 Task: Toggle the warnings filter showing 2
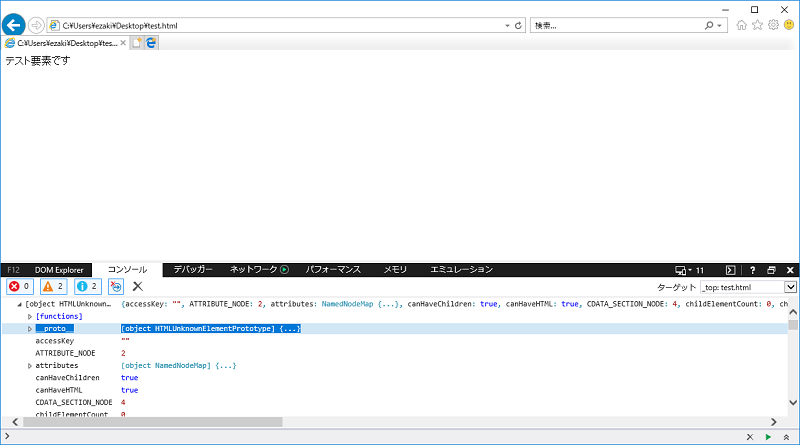tap(53, 287)
